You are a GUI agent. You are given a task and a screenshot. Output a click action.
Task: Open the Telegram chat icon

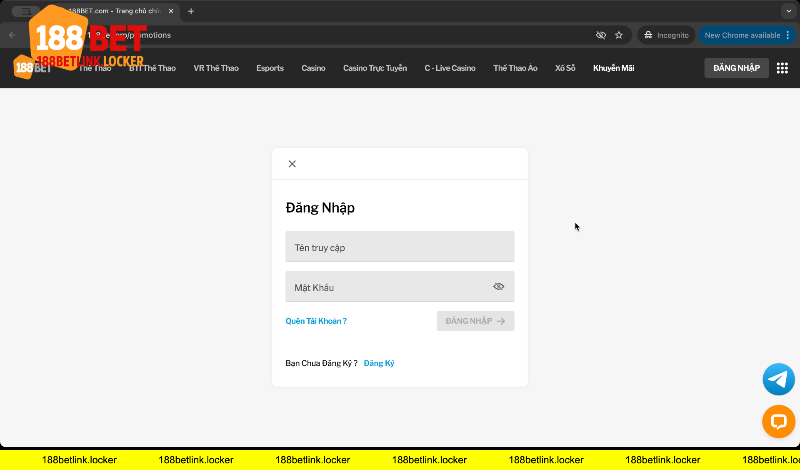tap(778, 379)
